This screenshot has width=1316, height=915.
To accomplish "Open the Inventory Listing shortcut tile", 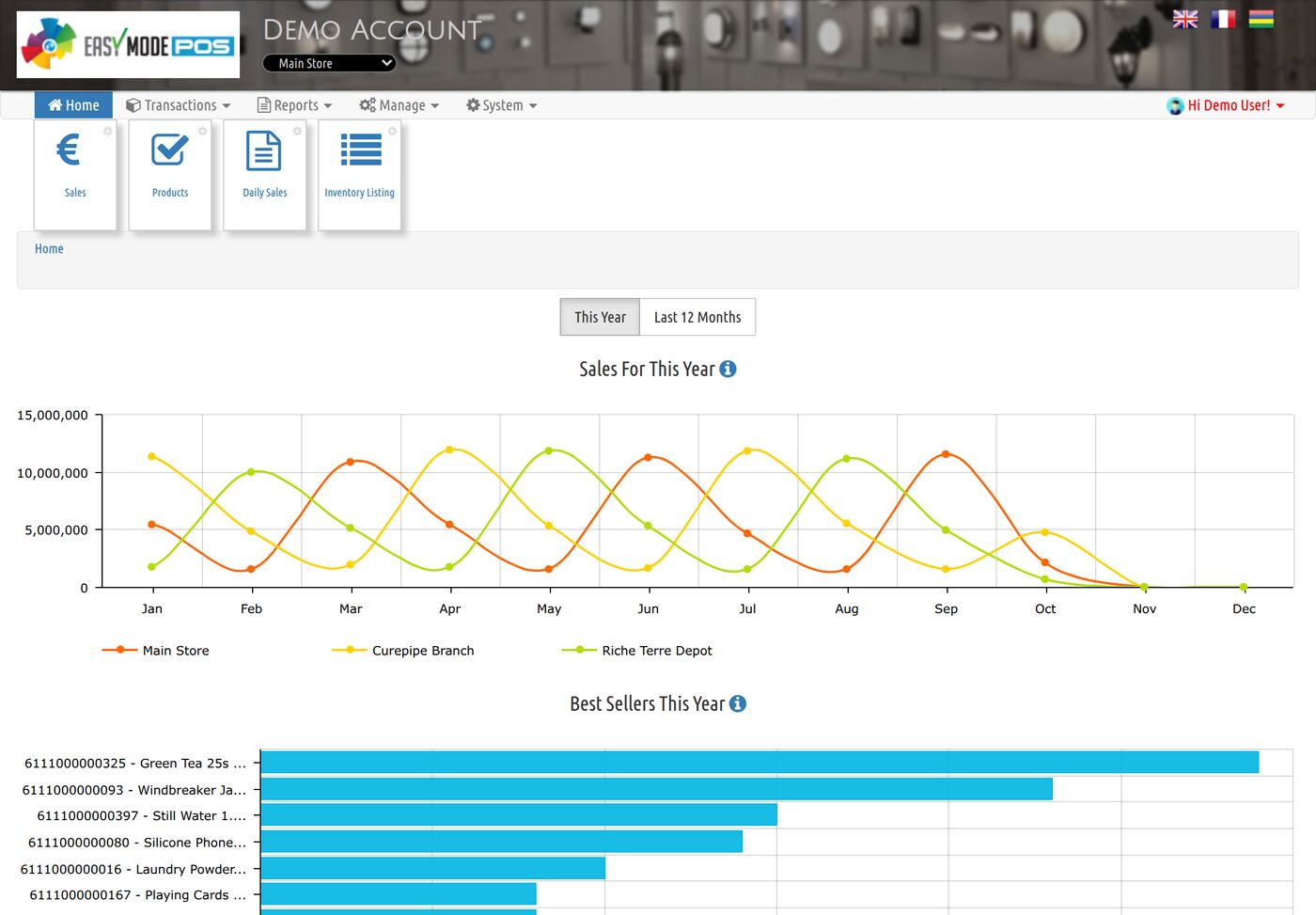I will pos(360,175).
